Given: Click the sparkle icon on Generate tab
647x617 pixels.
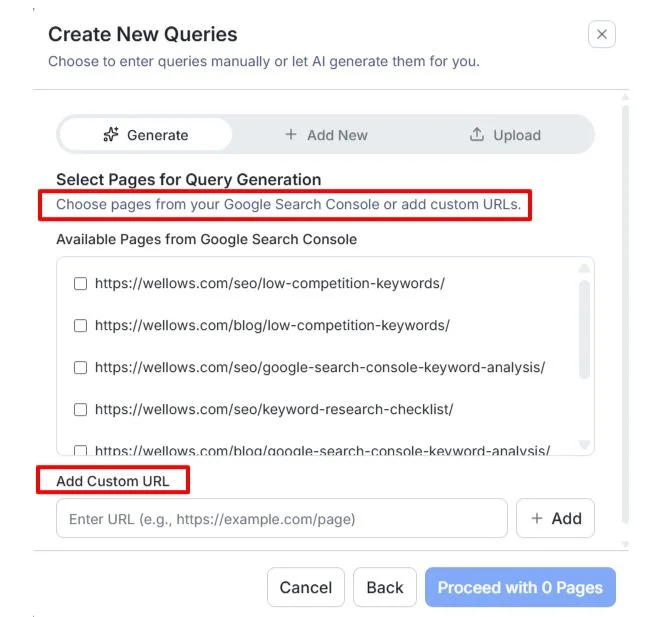Looking at the screenshot, I should (112, 135).
